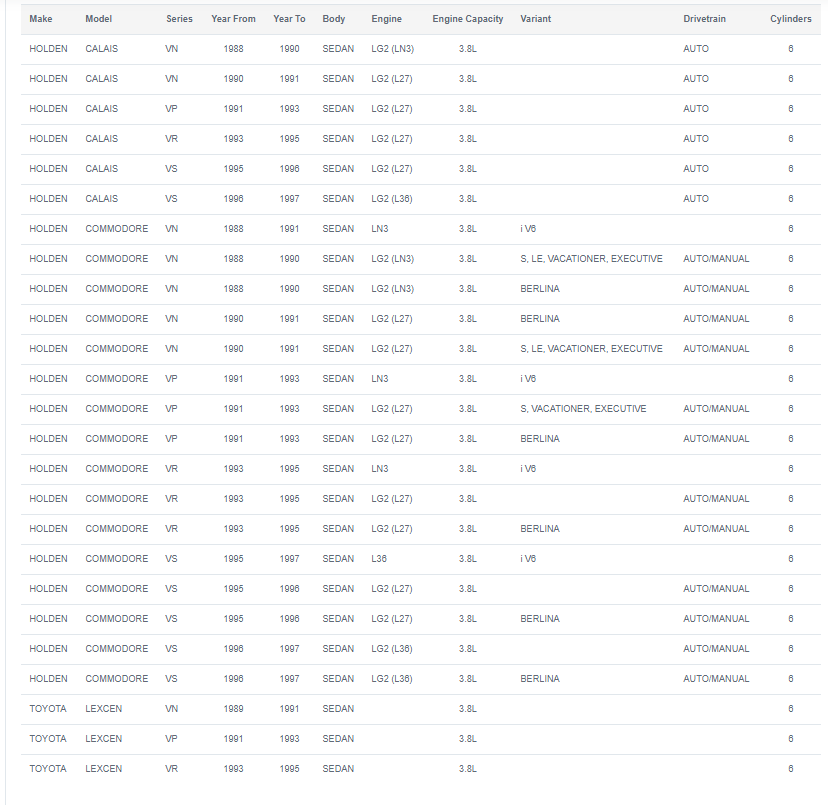This screenshot has width=828, height=805.
Task: Select CALAIS in the VN 1988 row
Action: (x=101, y=49)
